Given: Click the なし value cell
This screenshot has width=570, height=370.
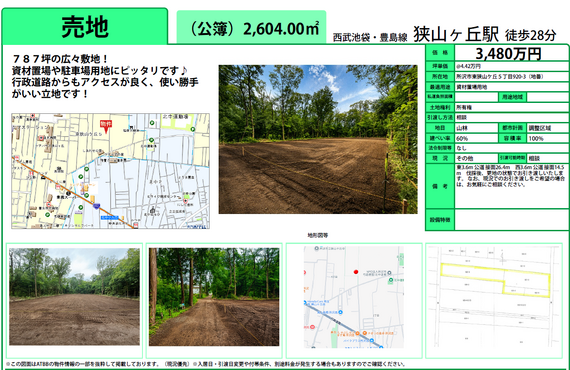Looking at the screenshot, I should click(511, 148).
